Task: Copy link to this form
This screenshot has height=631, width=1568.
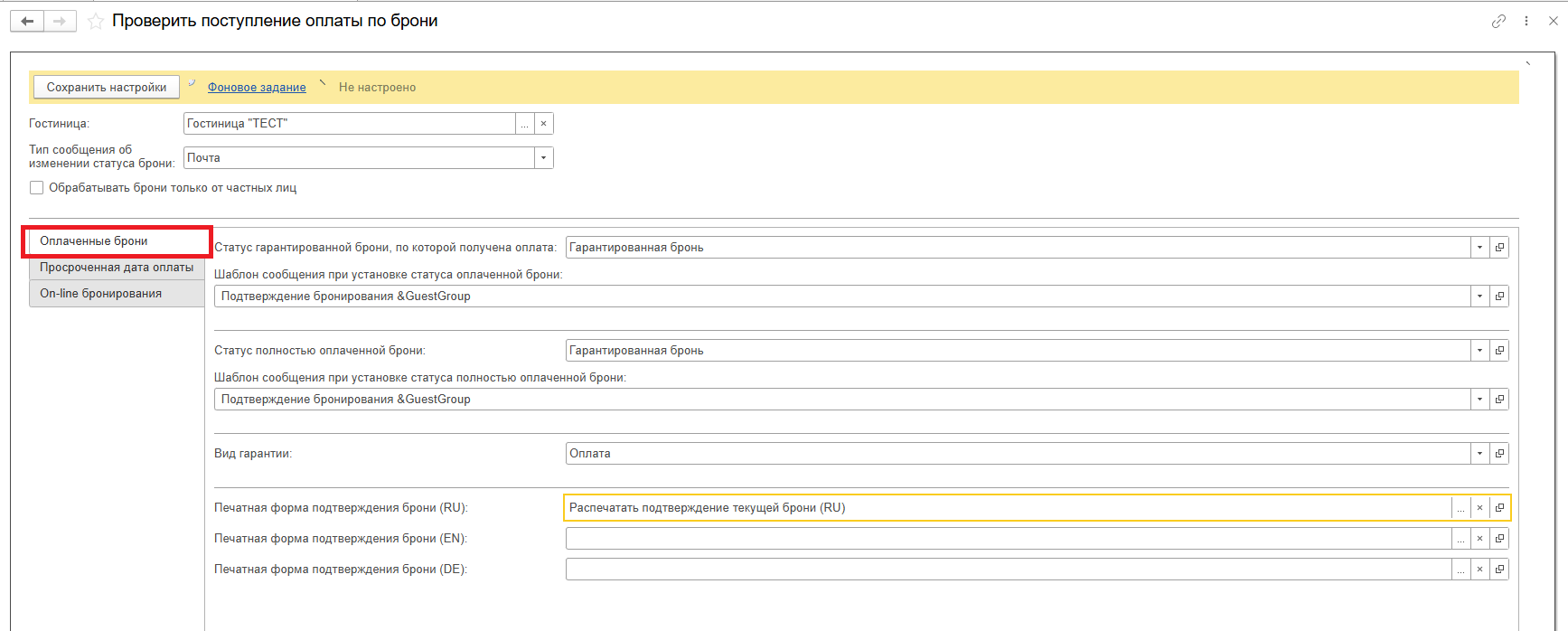Action: [1498, 21]
